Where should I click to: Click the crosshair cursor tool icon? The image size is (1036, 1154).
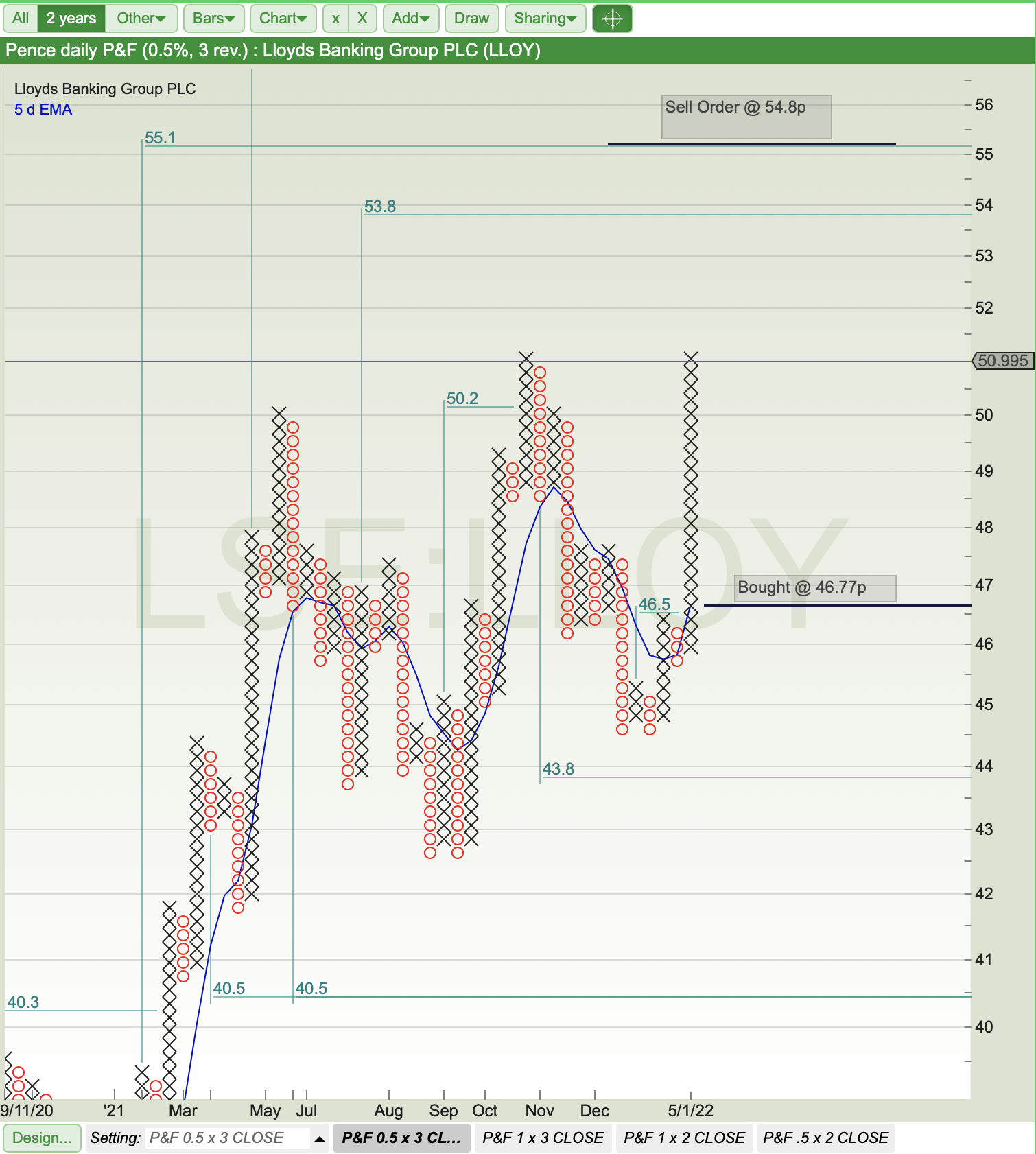612,19
